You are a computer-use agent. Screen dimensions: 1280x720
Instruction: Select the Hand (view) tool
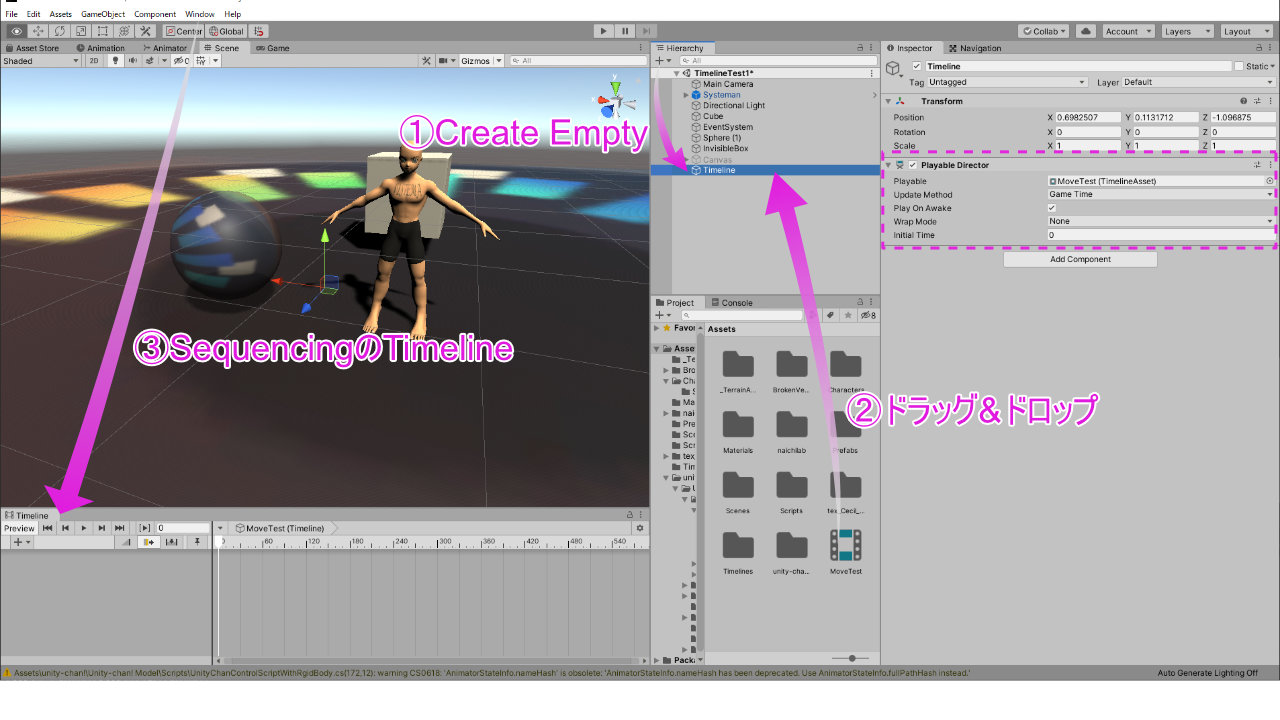coord(17,31)
